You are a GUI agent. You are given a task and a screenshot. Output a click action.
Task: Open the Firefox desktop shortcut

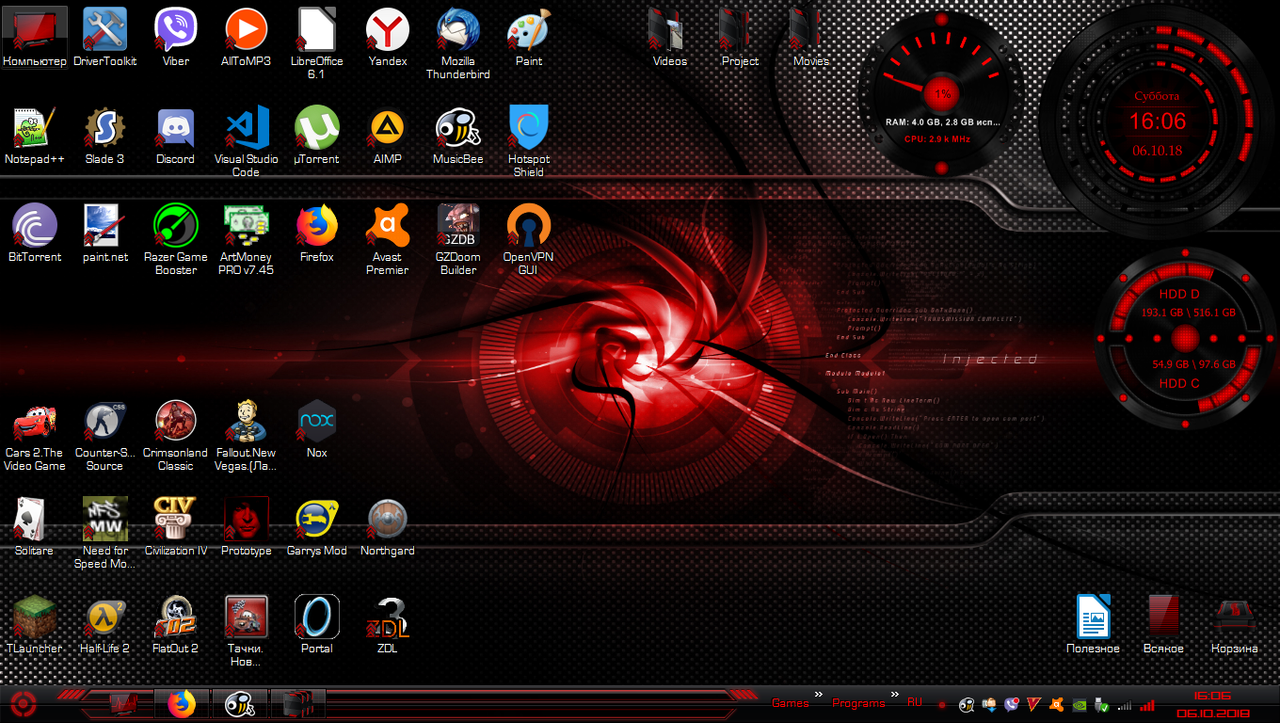pos(317,234)
